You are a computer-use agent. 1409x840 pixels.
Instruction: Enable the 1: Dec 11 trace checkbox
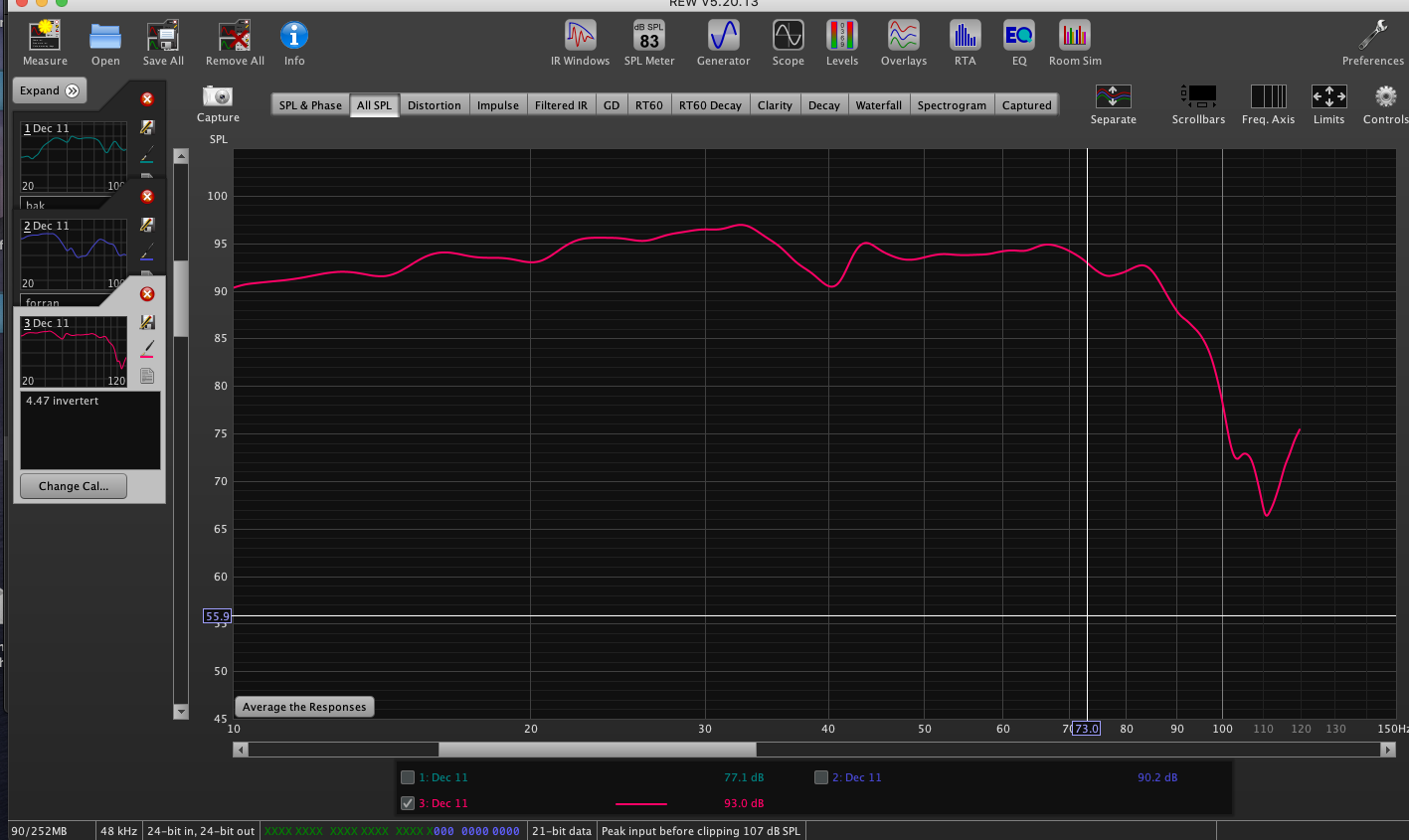pos(408,777)
